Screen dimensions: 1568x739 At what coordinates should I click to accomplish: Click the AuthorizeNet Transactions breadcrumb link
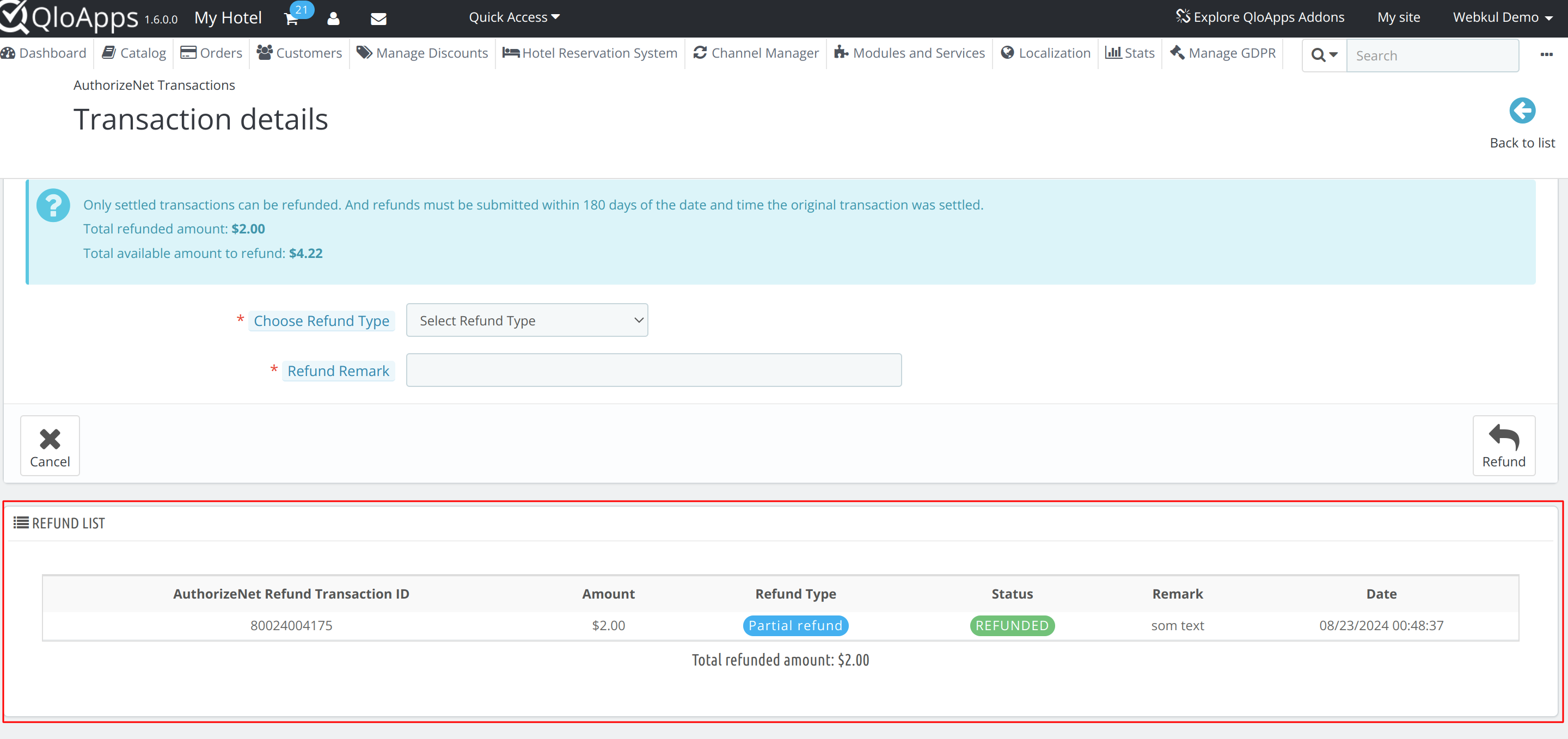pyautogui.click(x=154, y=84)
